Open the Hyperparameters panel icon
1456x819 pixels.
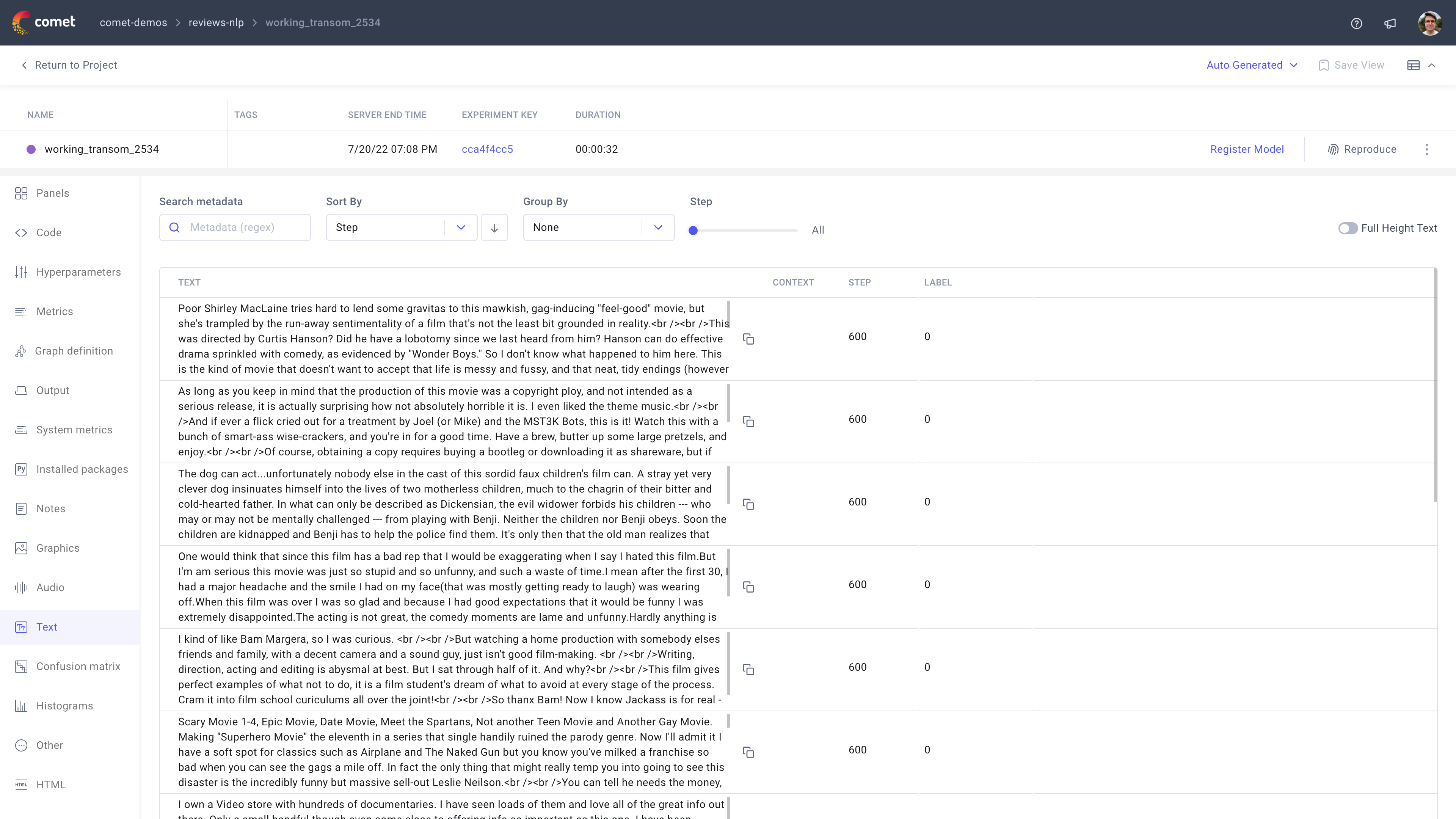(22, 272)
